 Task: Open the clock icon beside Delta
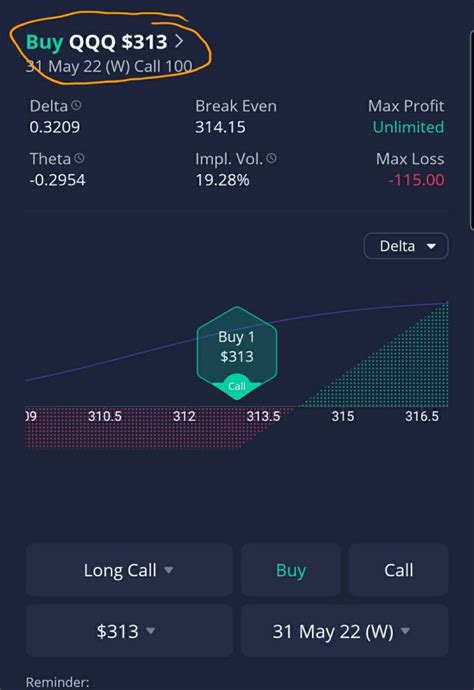76,106
